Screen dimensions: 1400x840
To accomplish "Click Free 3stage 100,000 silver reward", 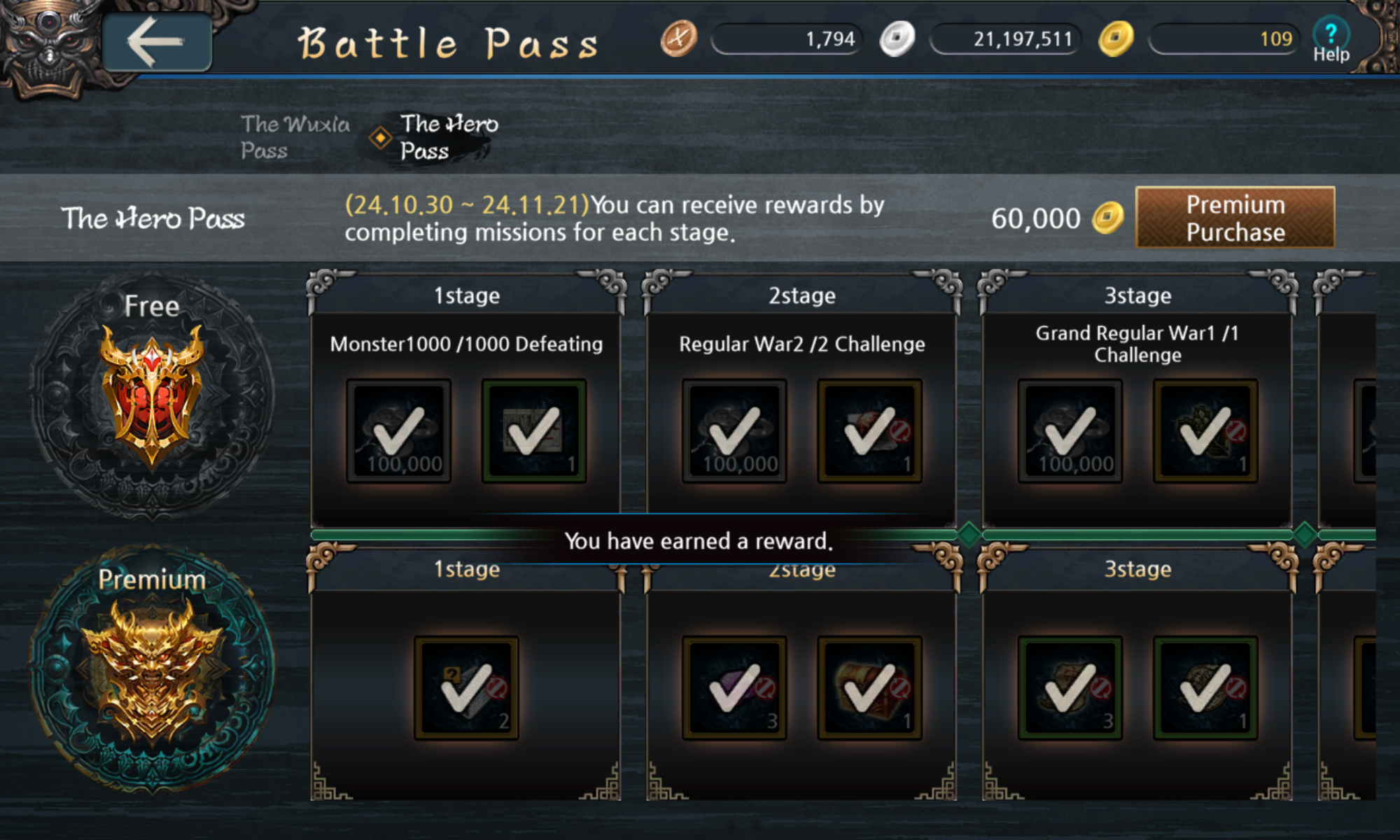I will click(1070, 431).
